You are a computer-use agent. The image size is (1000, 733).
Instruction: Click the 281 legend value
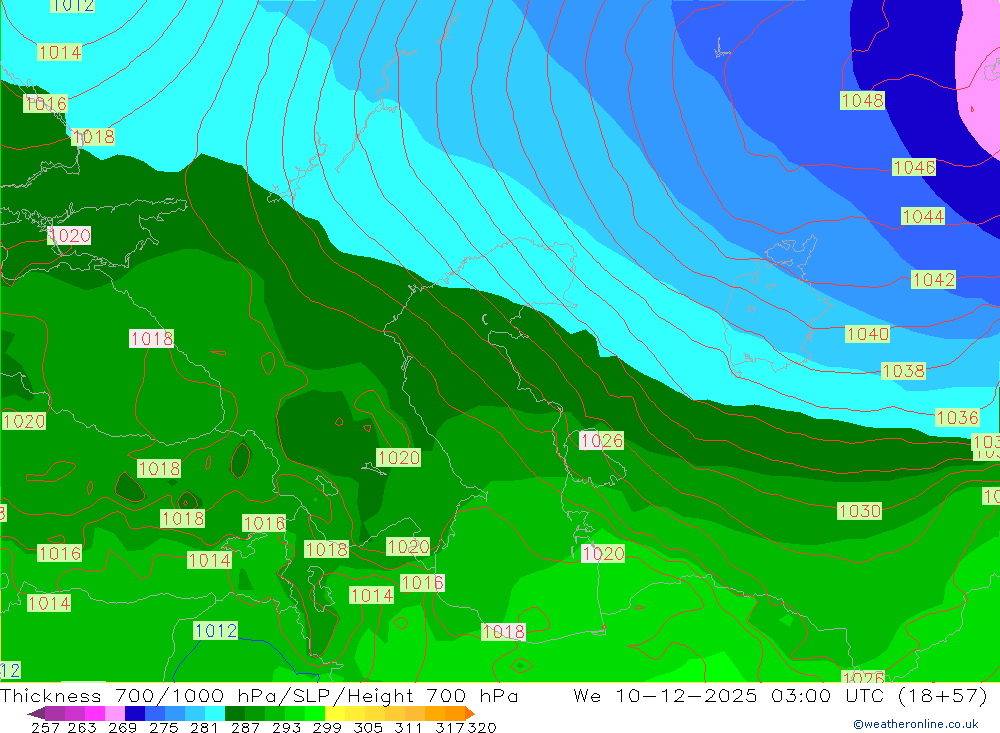pos(204,727)
